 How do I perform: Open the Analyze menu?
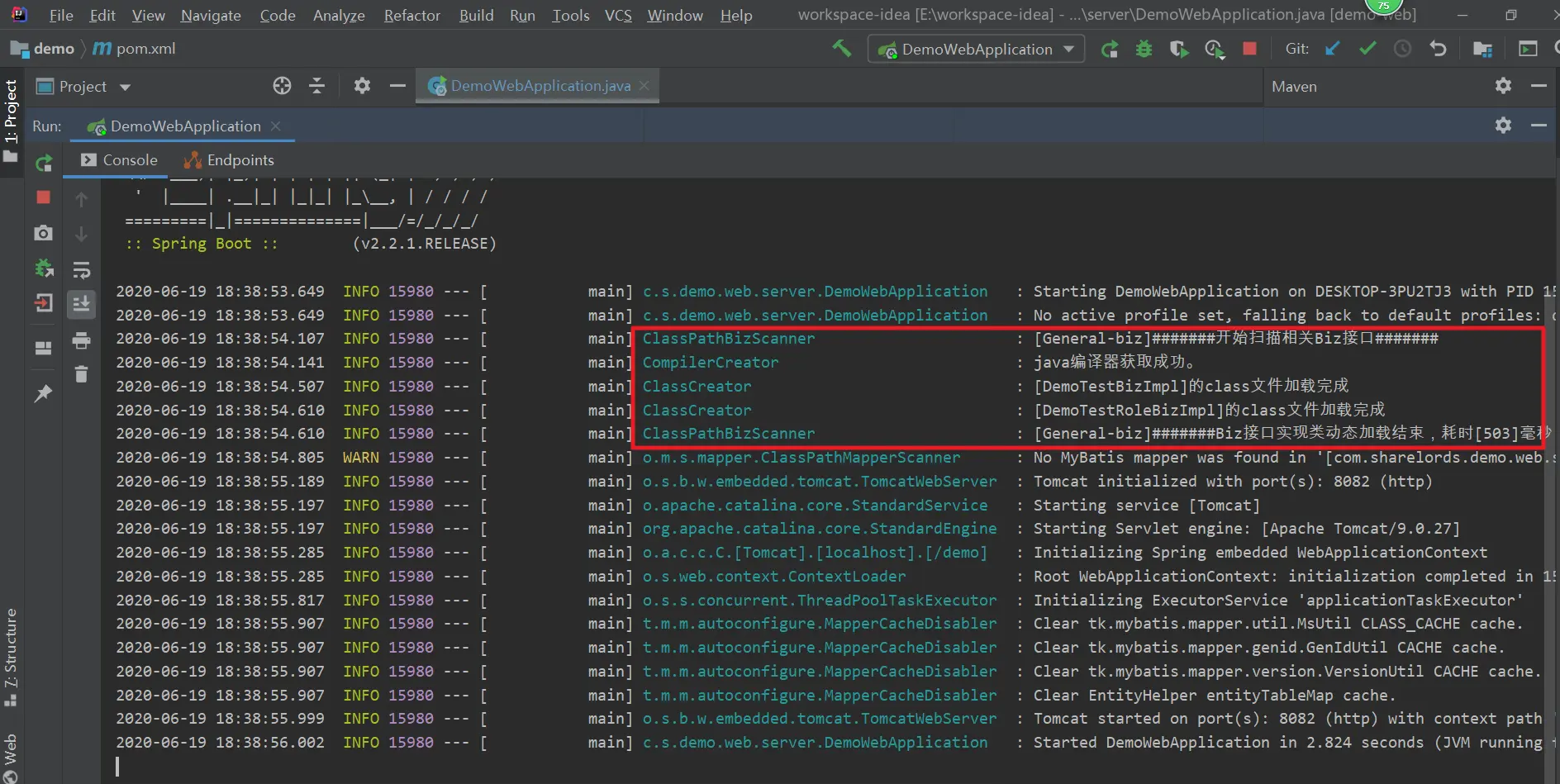click(339, 15)
